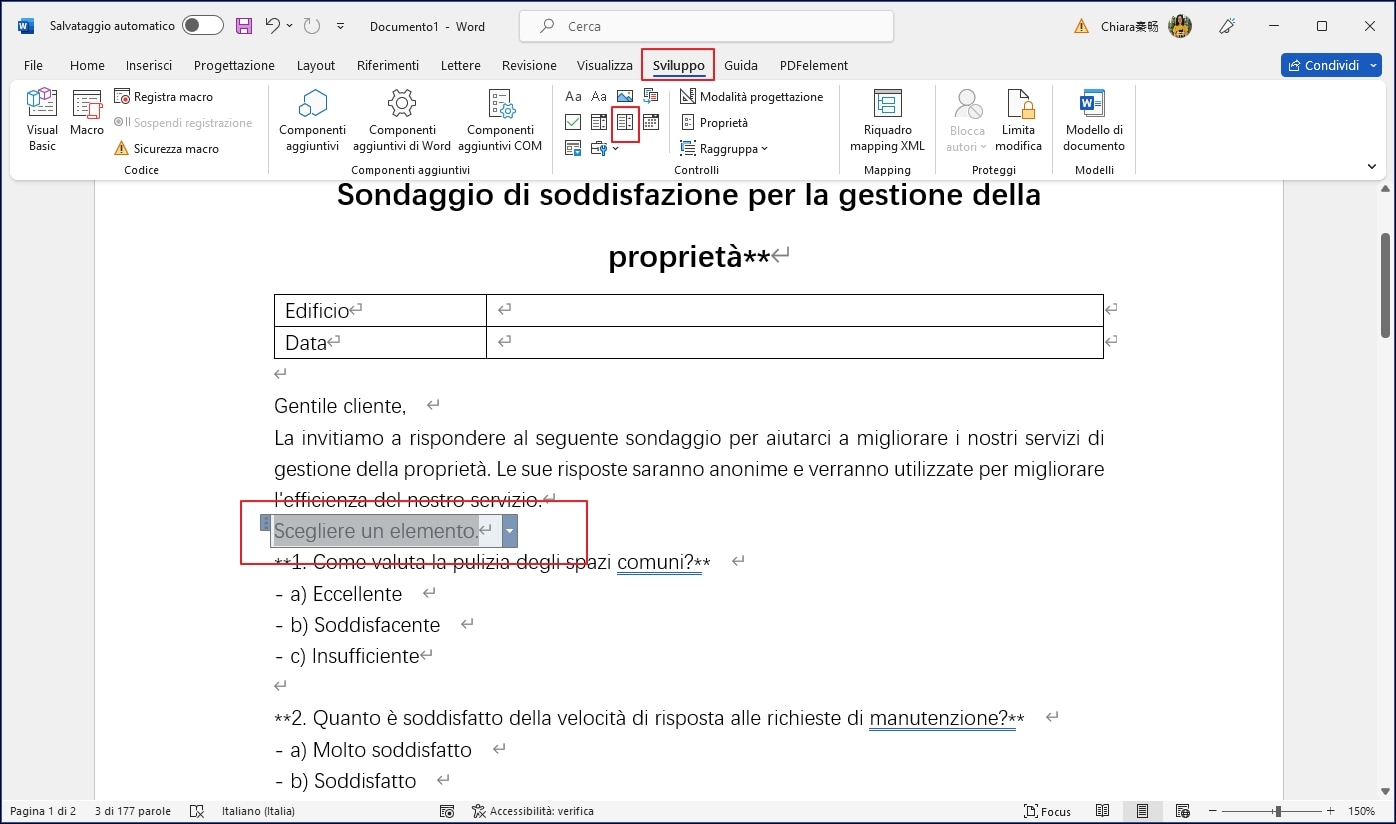Image resolution: width=1396 pixels, height=824 pixels.
Task: Click the Cerca search box
Action: coord(706,26)
